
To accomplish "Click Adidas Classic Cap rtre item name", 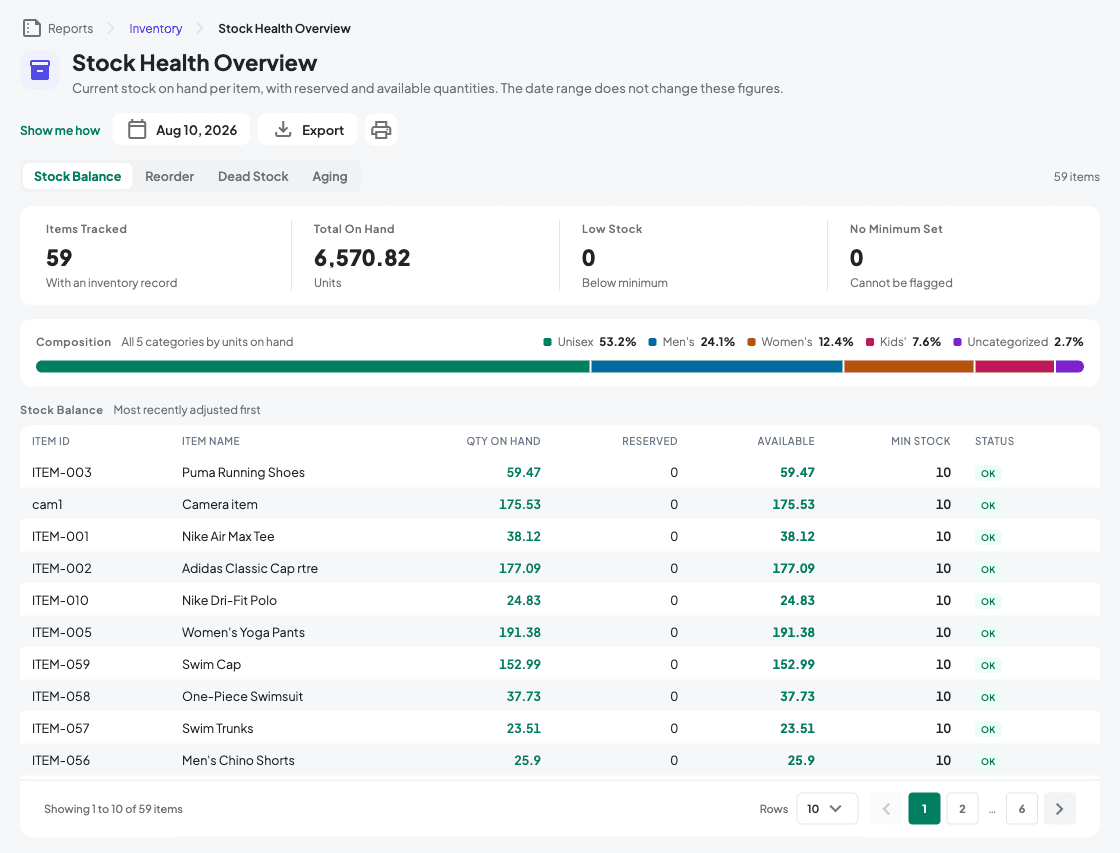I will [x=250, y=569].
